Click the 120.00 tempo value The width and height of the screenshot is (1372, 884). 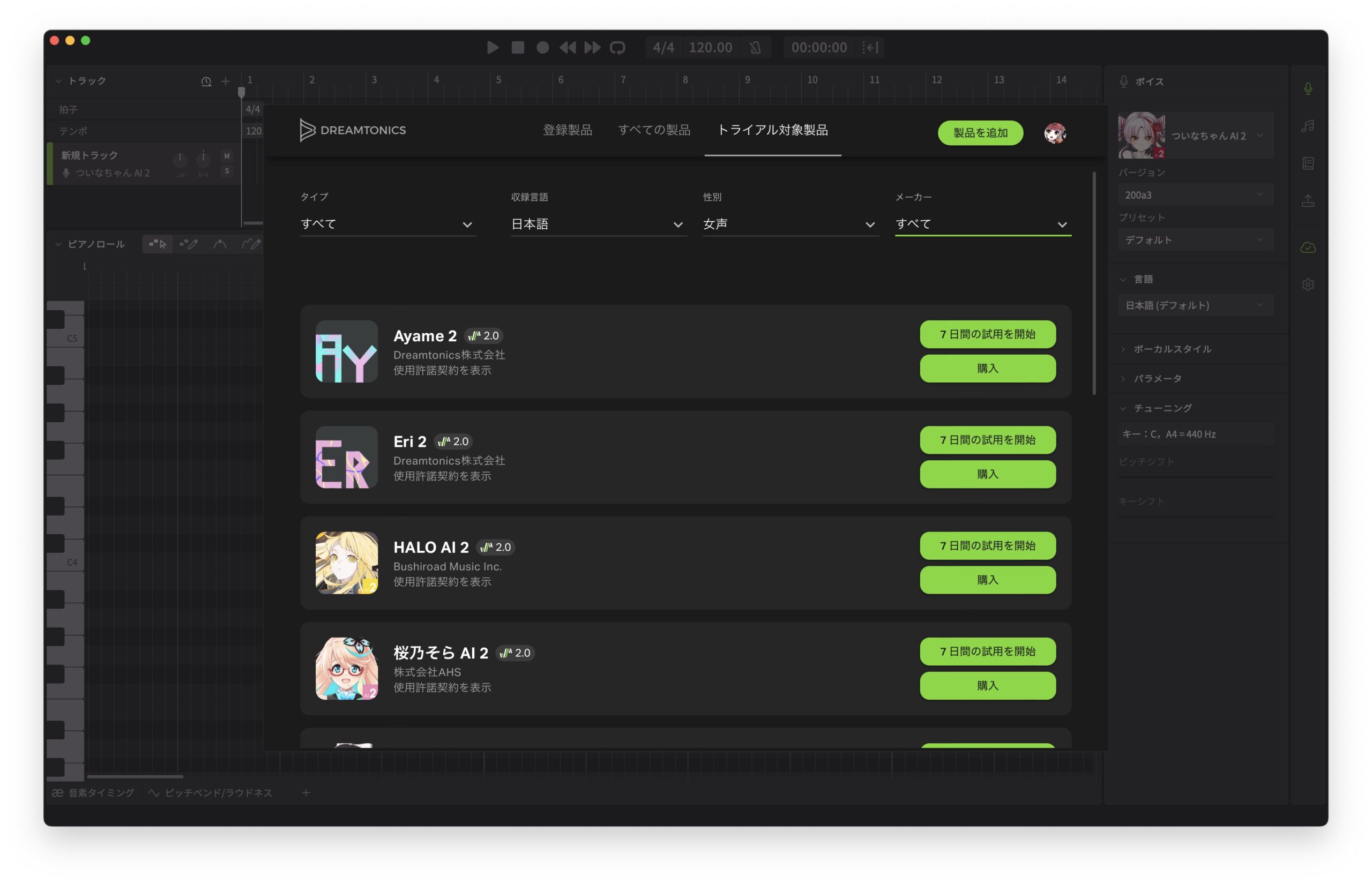click(x=711, y=47)
